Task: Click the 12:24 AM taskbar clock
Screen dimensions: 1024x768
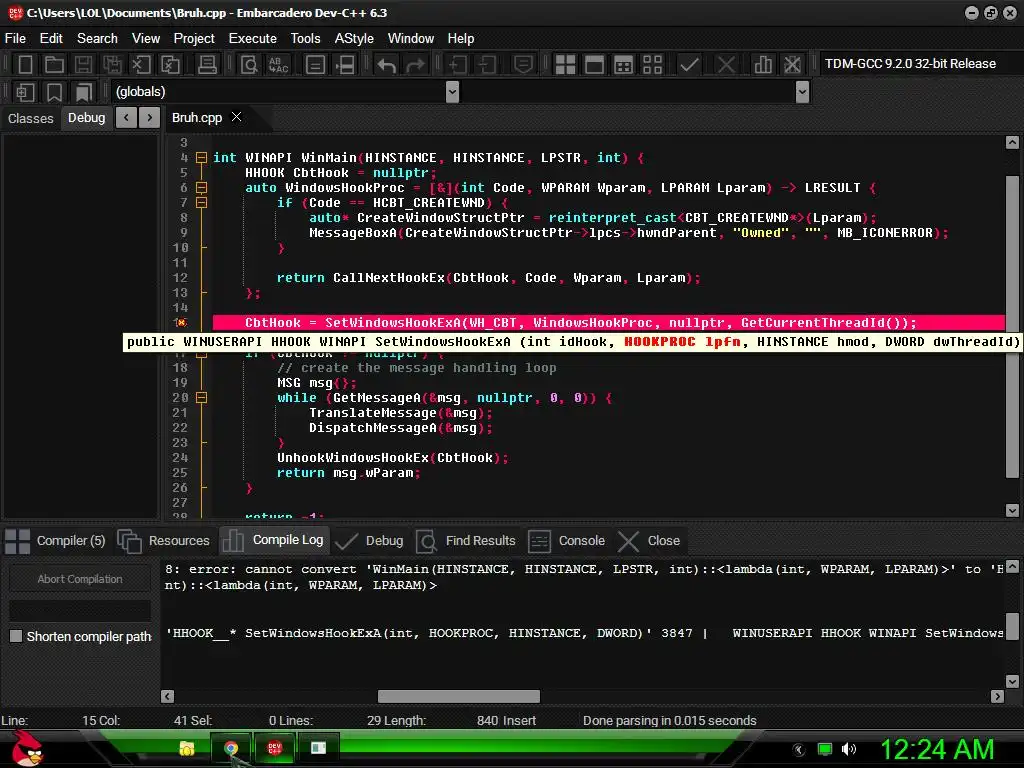Action: click(937, 749)
